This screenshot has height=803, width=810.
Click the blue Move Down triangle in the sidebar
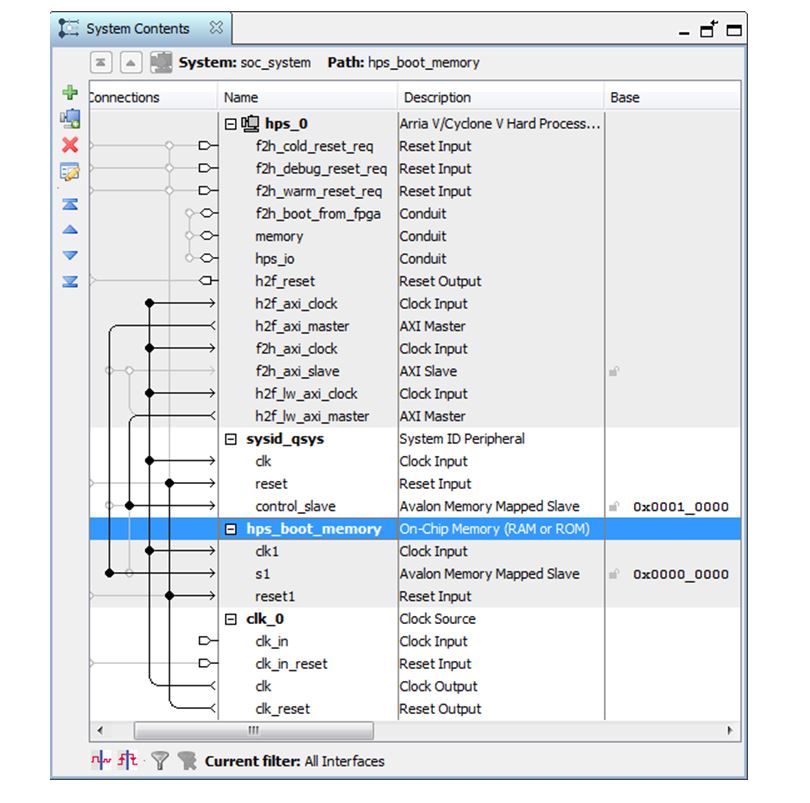tap(70, 255)
